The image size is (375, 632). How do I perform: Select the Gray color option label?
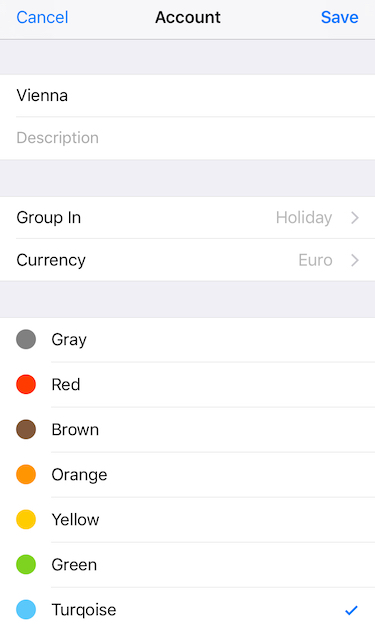[69, 340]
